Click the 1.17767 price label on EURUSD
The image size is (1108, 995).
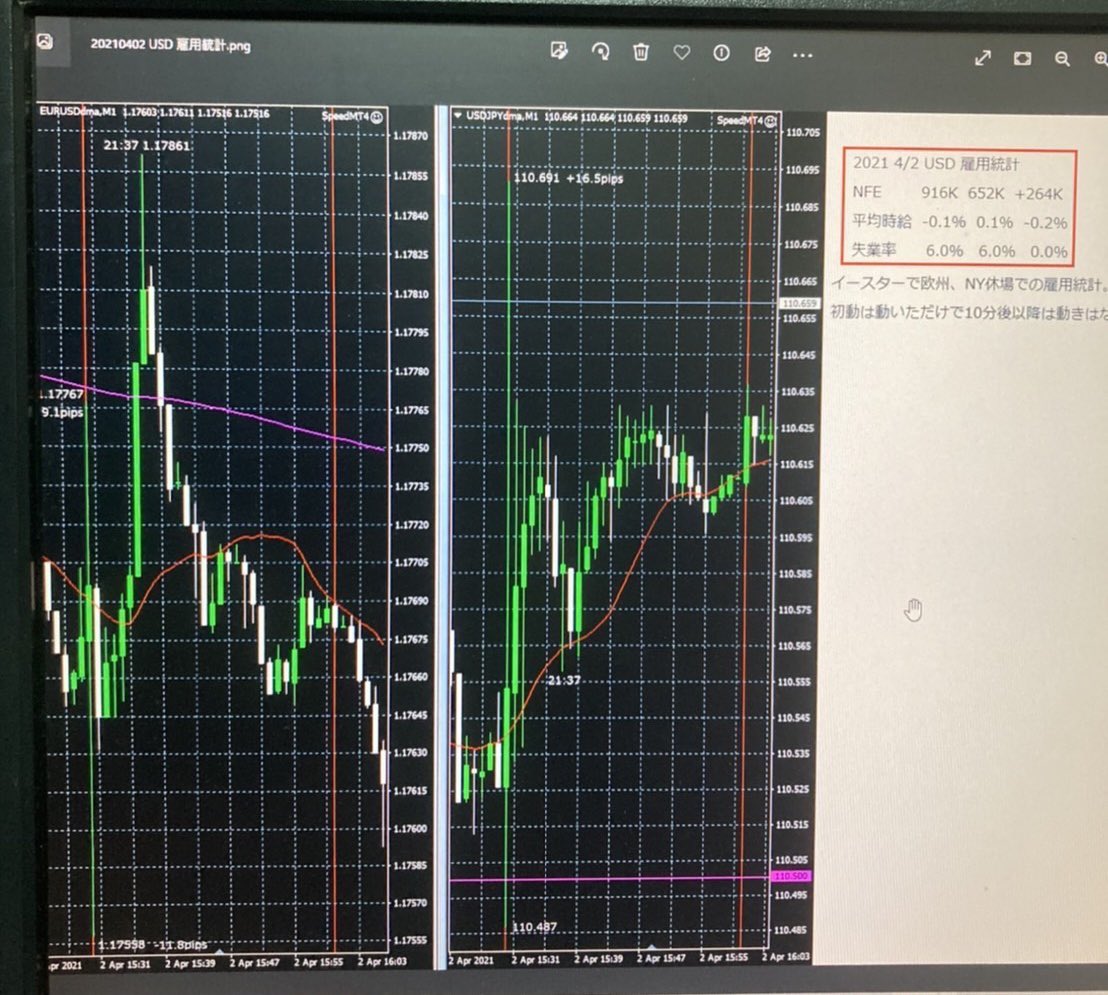[61, 394]
